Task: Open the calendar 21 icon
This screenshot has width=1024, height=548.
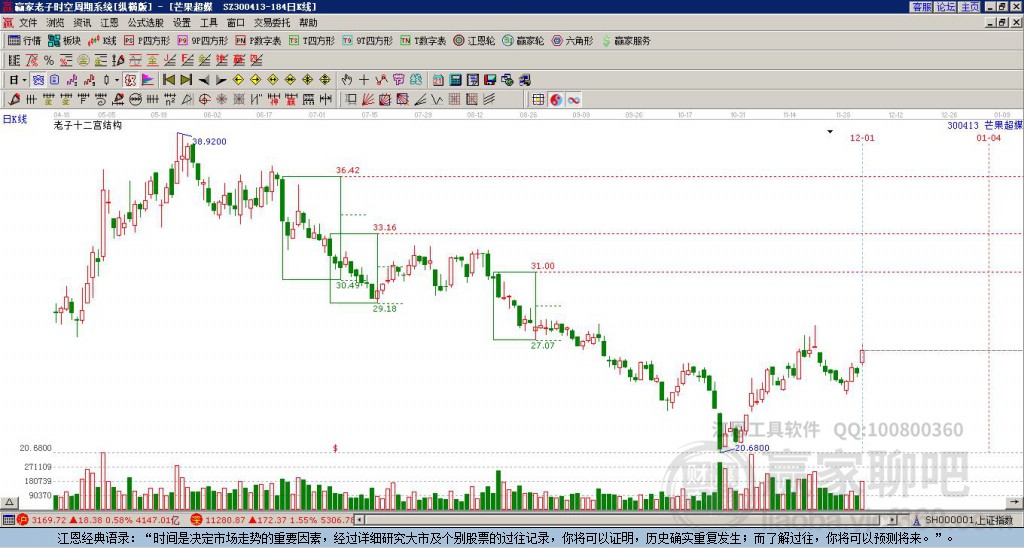Action: point(438,80)
